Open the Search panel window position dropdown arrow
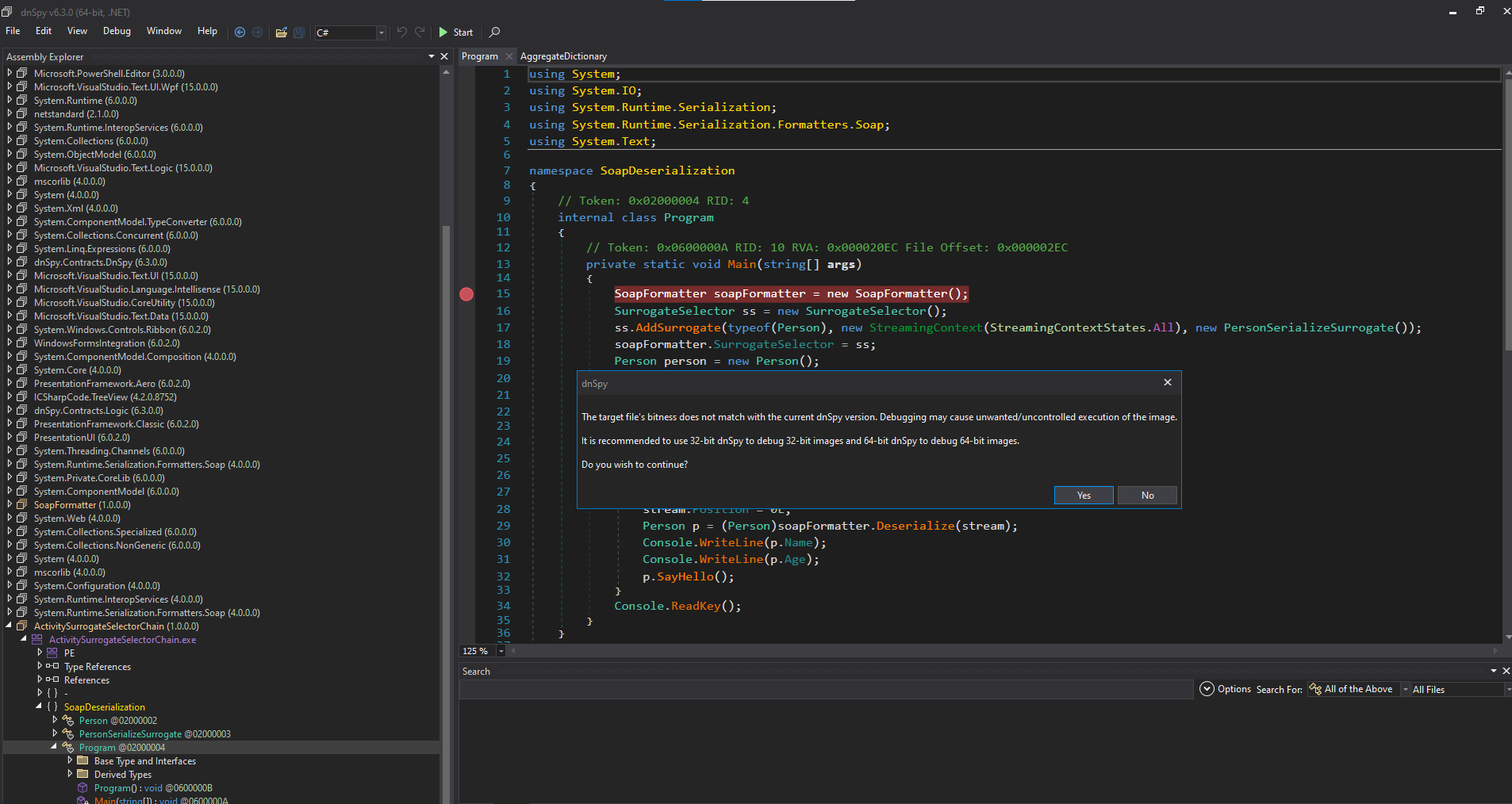Viewport: 1512px width, 804px height. [1494, 671]
